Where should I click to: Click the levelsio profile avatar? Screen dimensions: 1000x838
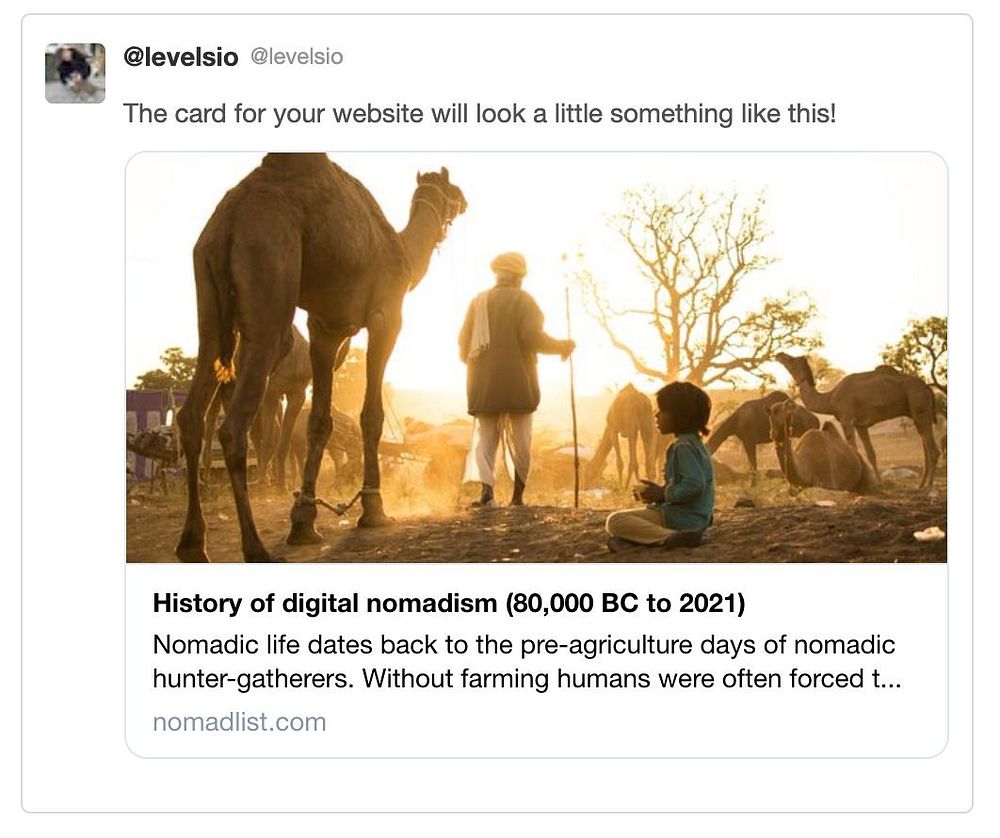(75, 73)
